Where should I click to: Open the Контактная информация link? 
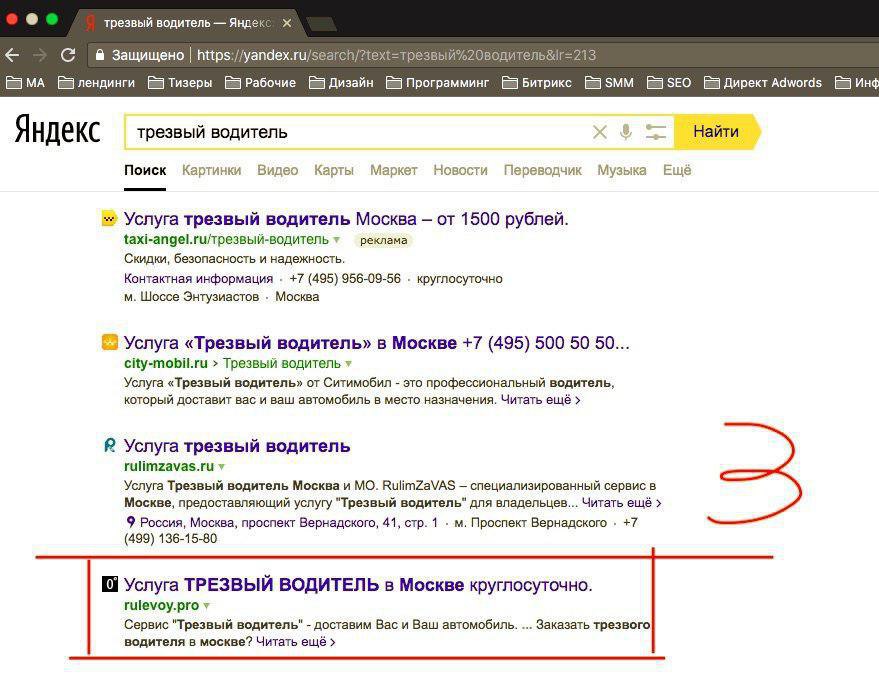(198, 279)
